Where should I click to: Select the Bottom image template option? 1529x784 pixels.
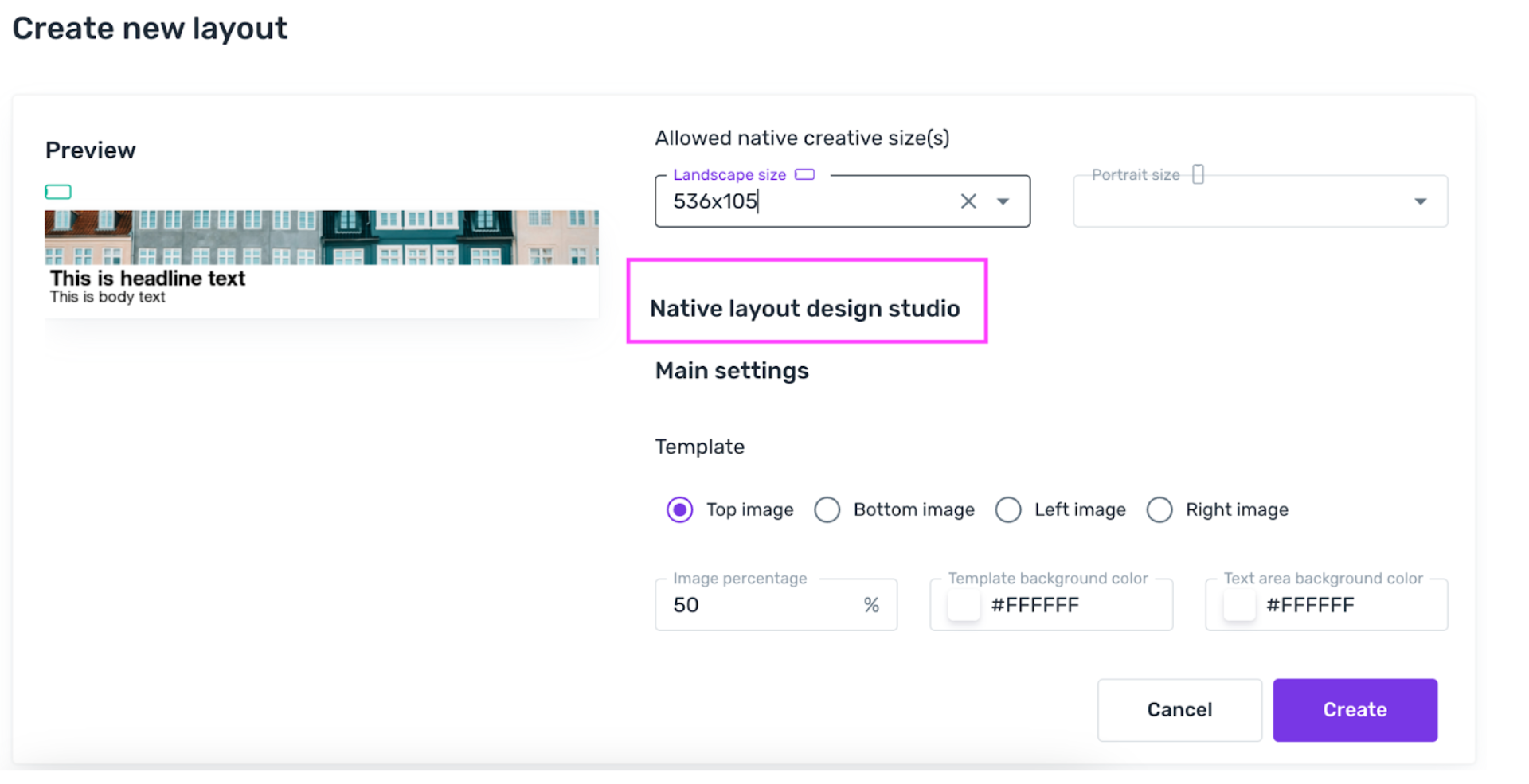[x=827, y=509]
